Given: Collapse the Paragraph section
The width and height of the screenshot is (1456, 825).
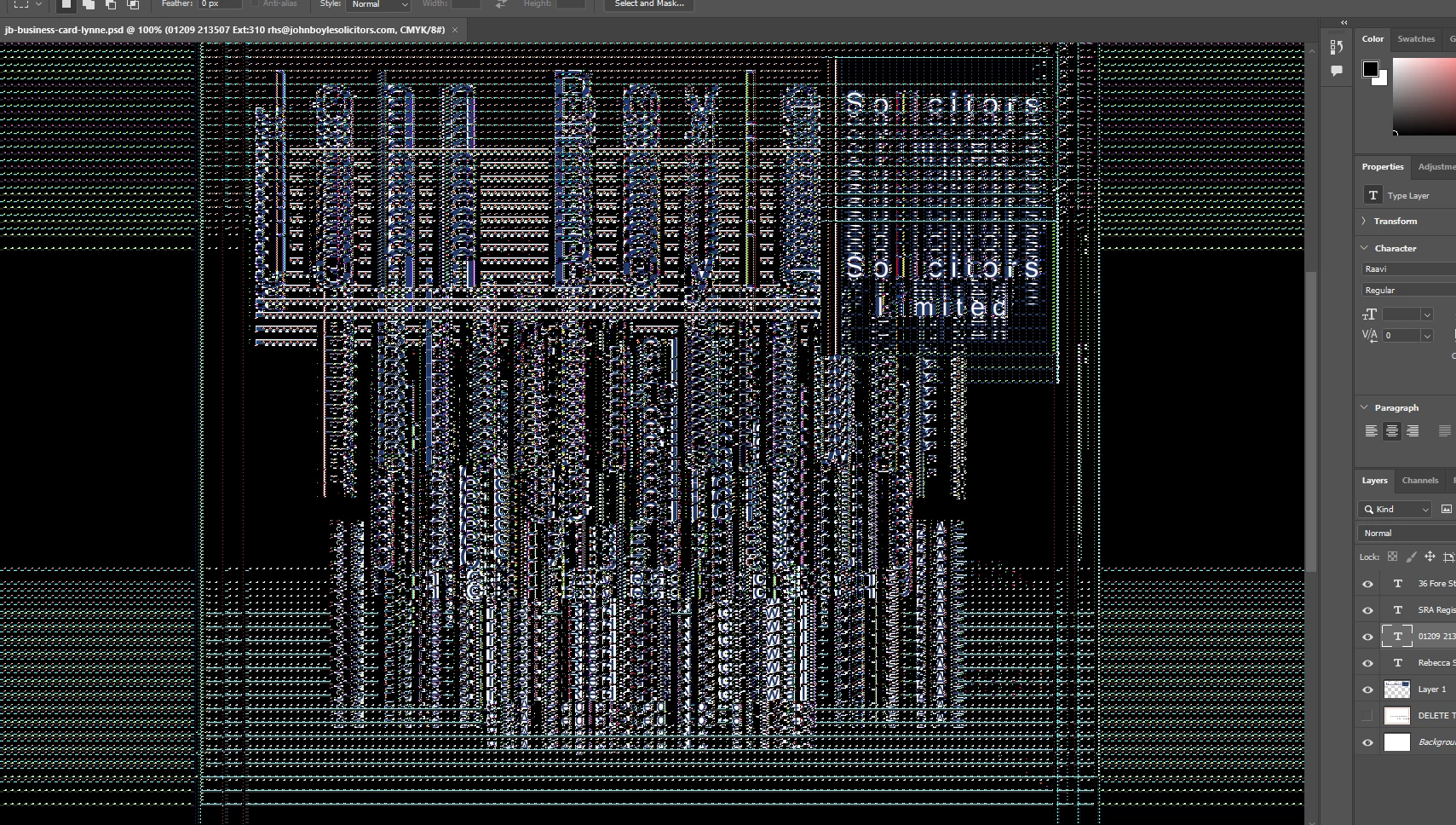Looking at the screenshot, I should click(x=1364, y=407).
